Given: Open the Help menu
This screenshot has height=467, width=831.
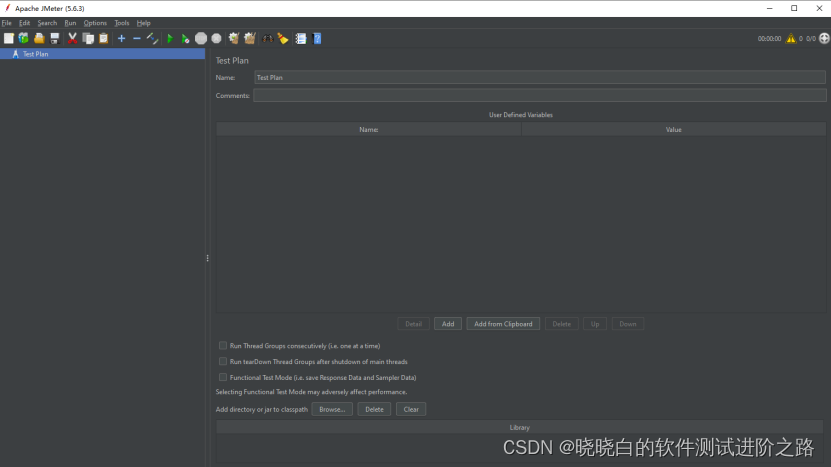Looking at the screenshot, I should coord(143,23).
